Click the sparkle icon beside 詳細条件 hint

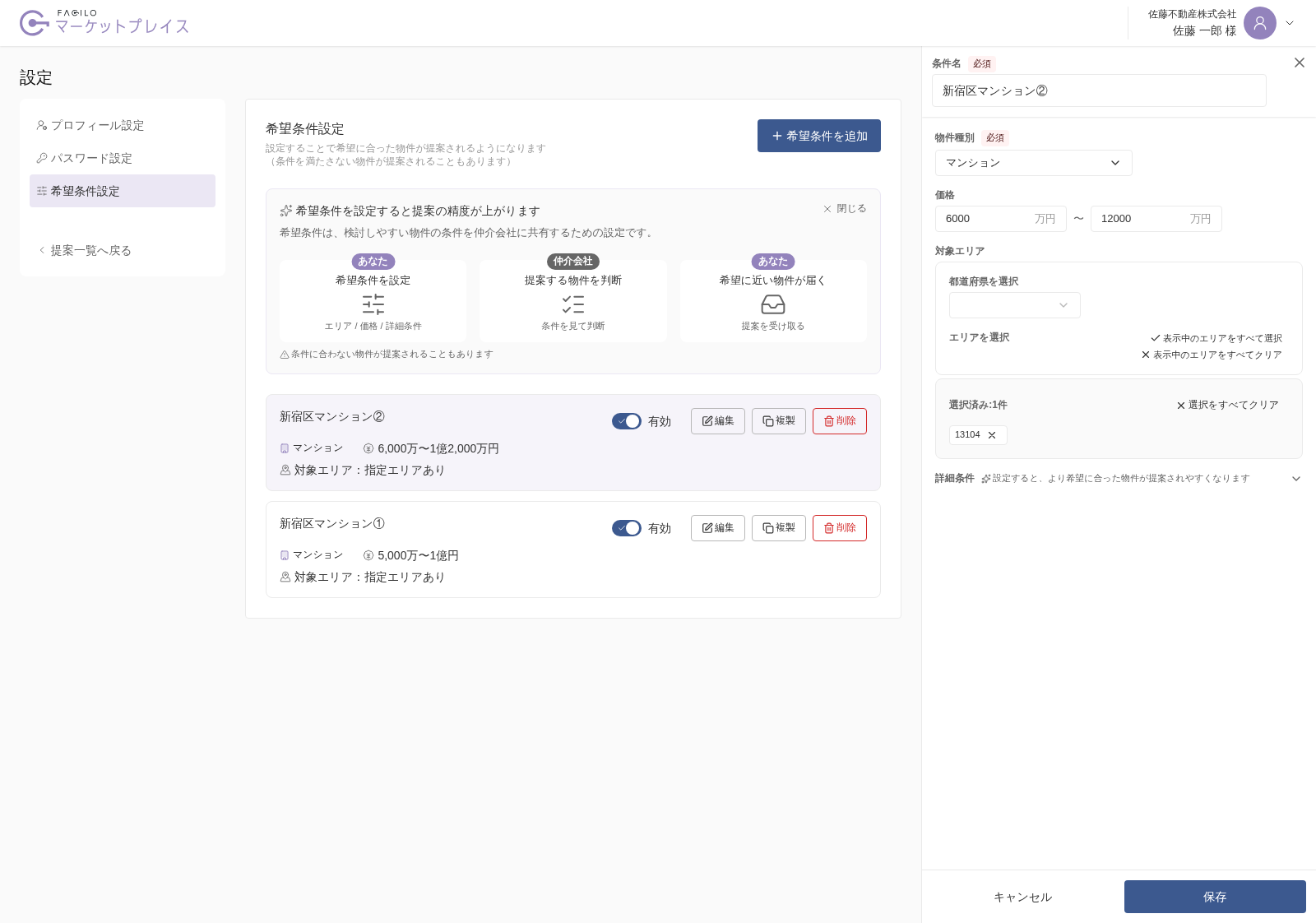(985, 479)
